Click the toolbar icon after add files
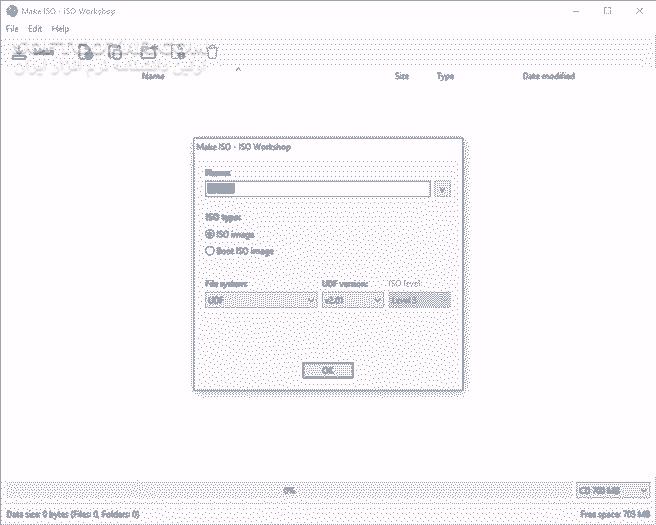The height and width of the screenshot is (525, 656). (115, 52)
